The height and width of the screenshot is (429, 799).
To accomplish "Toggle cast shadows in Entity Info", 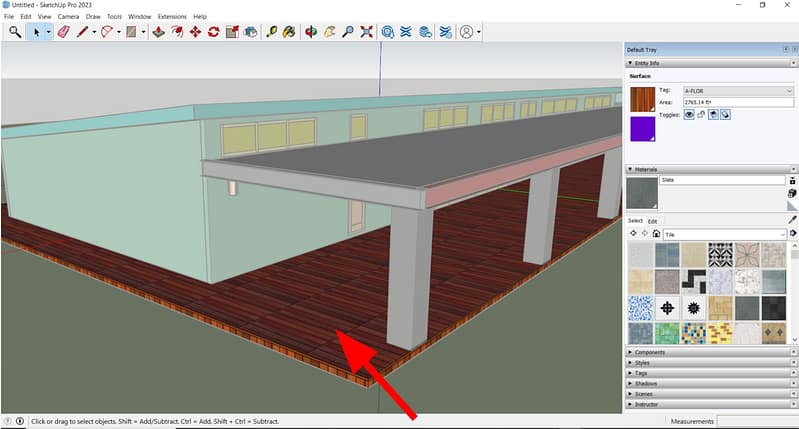I will (713, 115).
